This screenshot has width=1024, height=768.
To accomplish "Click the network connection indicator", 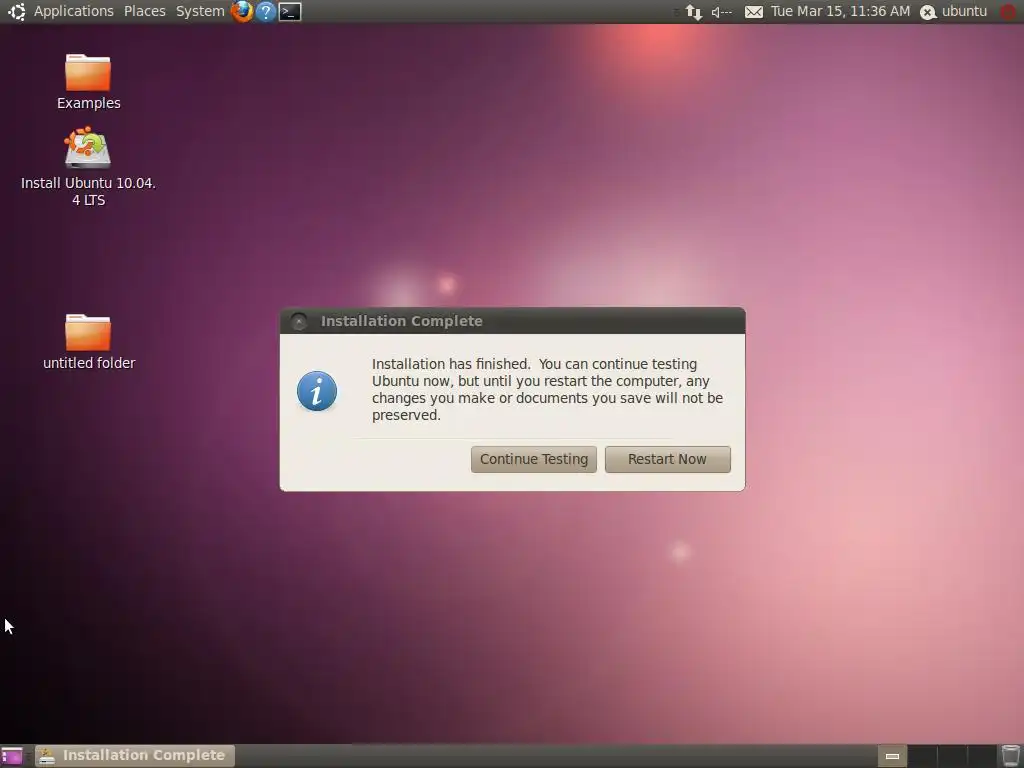I will click(694, 12).
